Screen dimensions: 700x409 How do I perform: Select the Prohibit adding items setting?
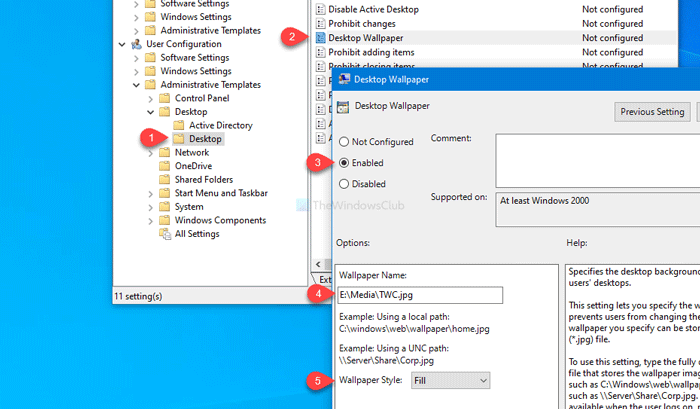371,52
